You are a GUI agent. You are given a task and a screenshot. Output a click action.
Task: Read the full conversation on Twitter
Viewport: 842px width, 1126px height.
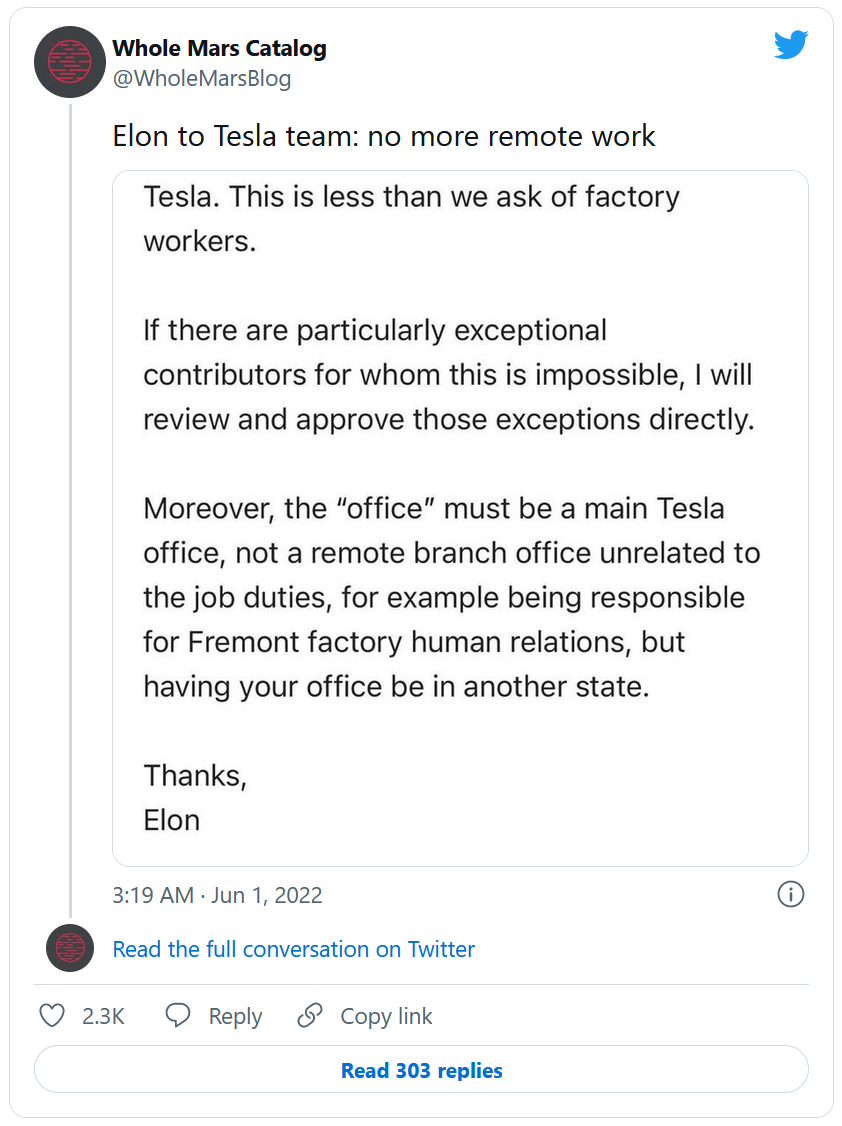[x=293, y=949]
